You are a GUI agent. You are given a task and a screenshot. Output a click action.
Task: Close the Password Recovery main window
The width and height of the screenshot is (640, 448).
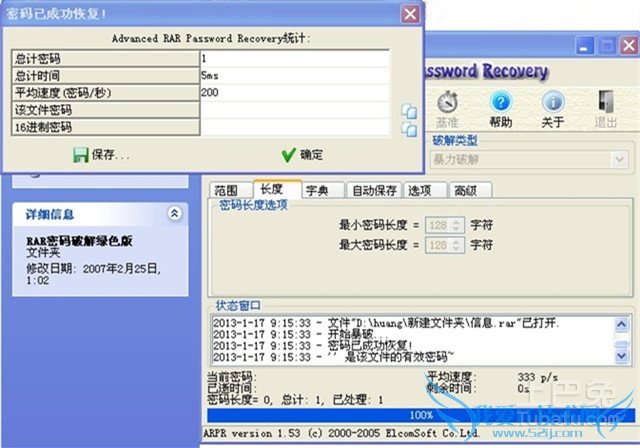[629, 45]
